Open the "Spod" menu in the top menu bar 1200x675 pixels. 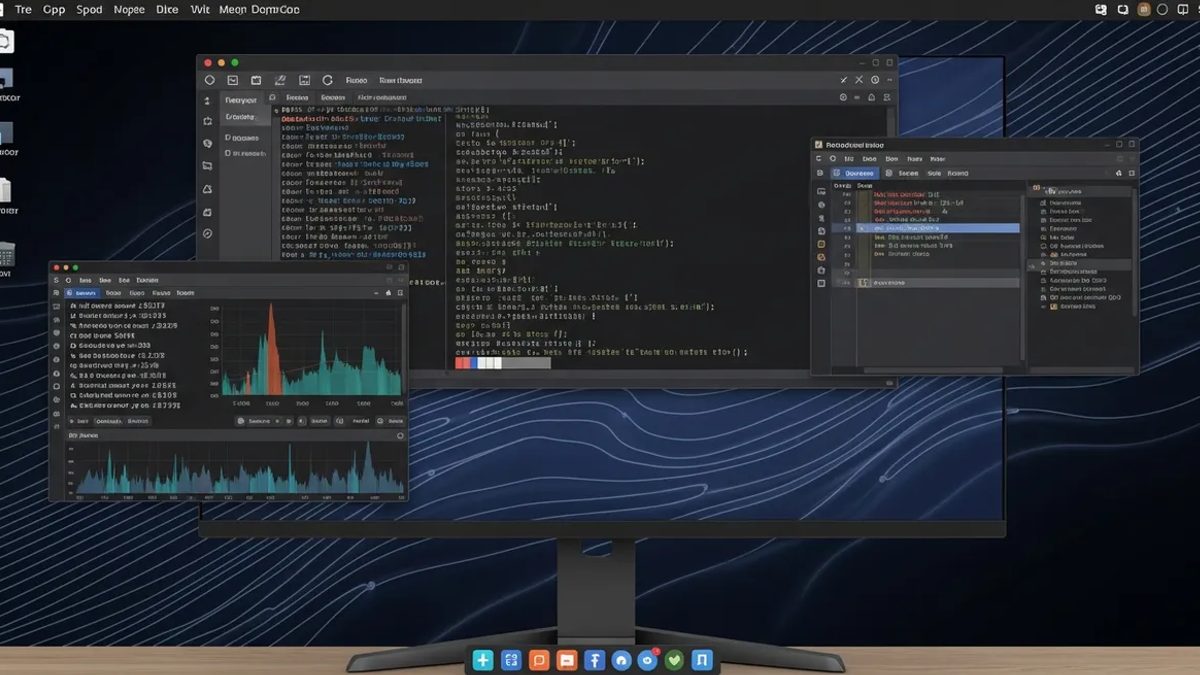tap(89, 9)
